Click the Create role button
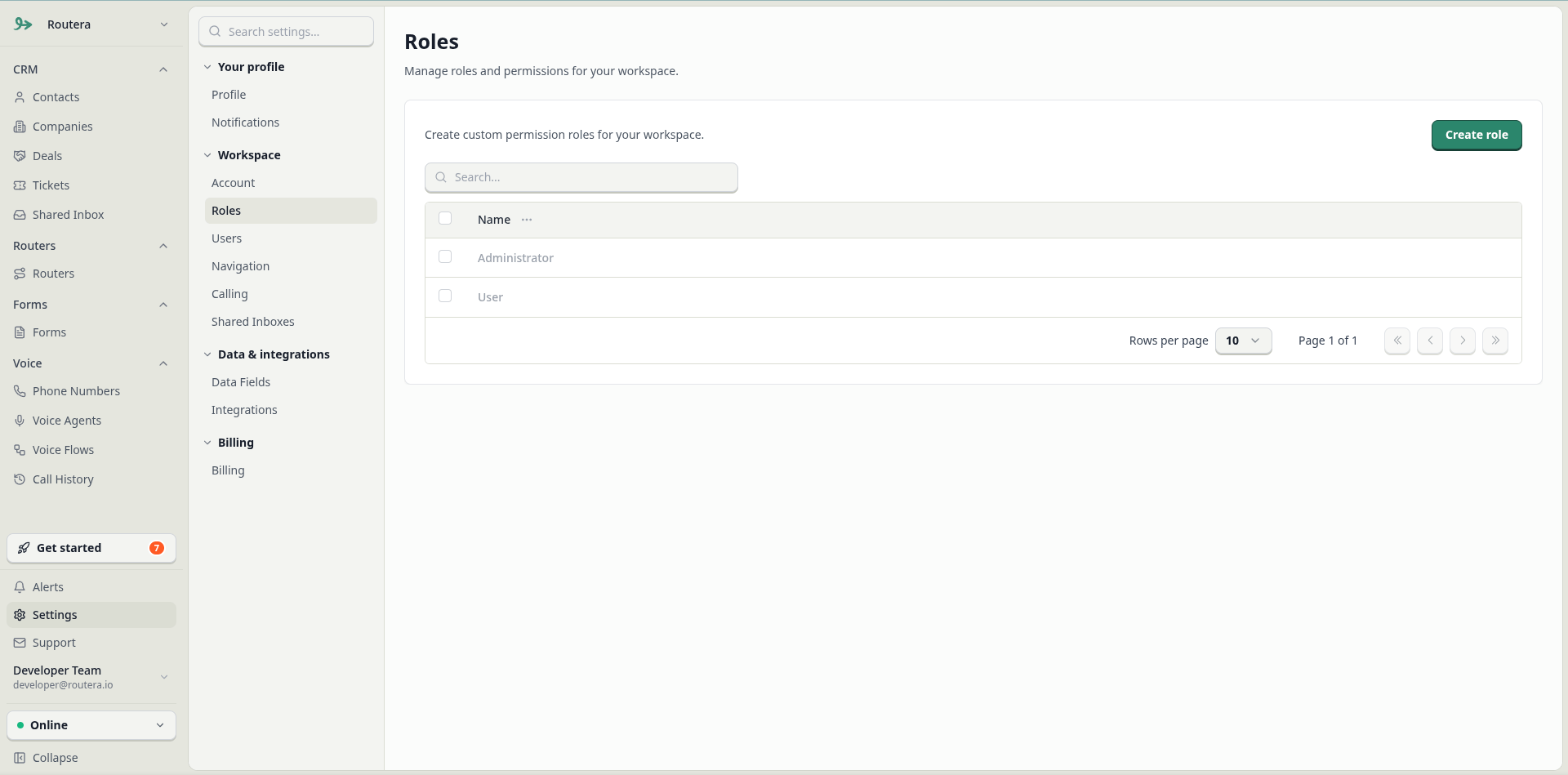Viewport: 1568px width, 775px height. point(1477,135)
